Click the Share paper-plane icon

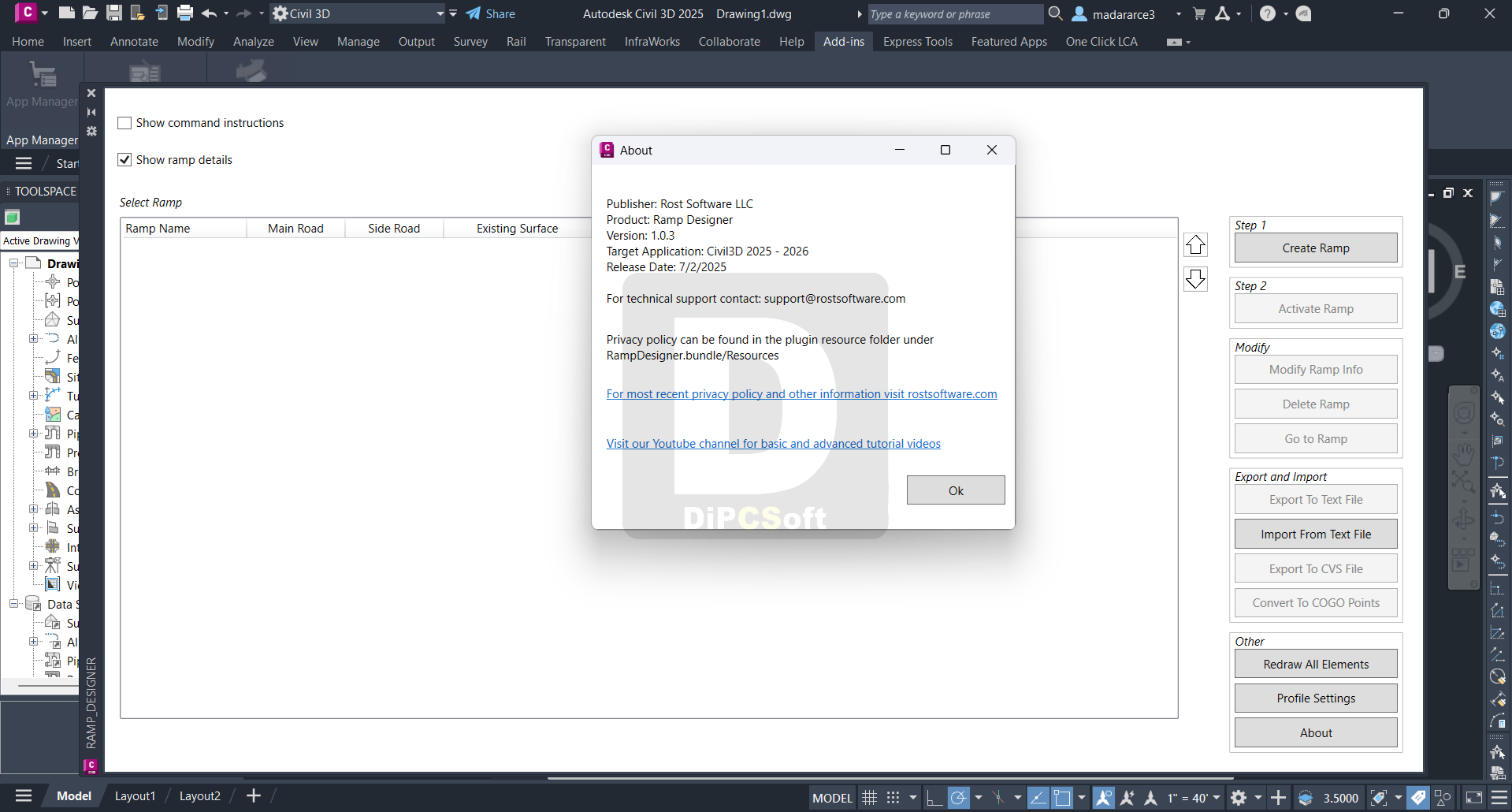point(474,13)
